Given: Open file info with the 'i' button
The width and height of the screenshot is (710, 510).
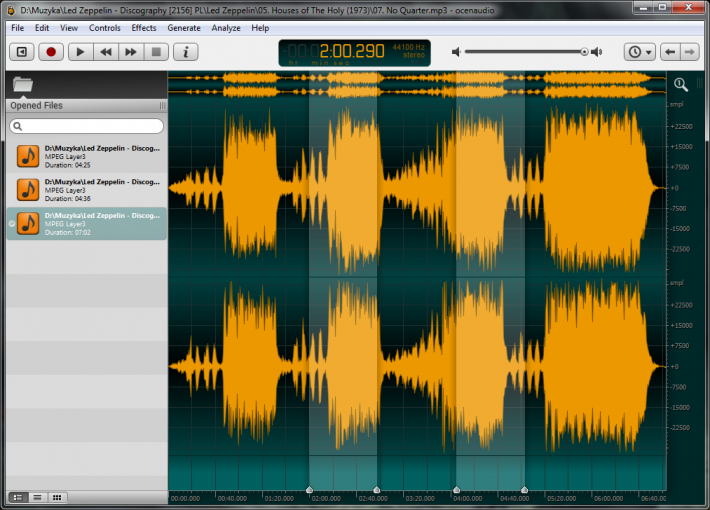Looking at the screenshot, I should (186, 52).
